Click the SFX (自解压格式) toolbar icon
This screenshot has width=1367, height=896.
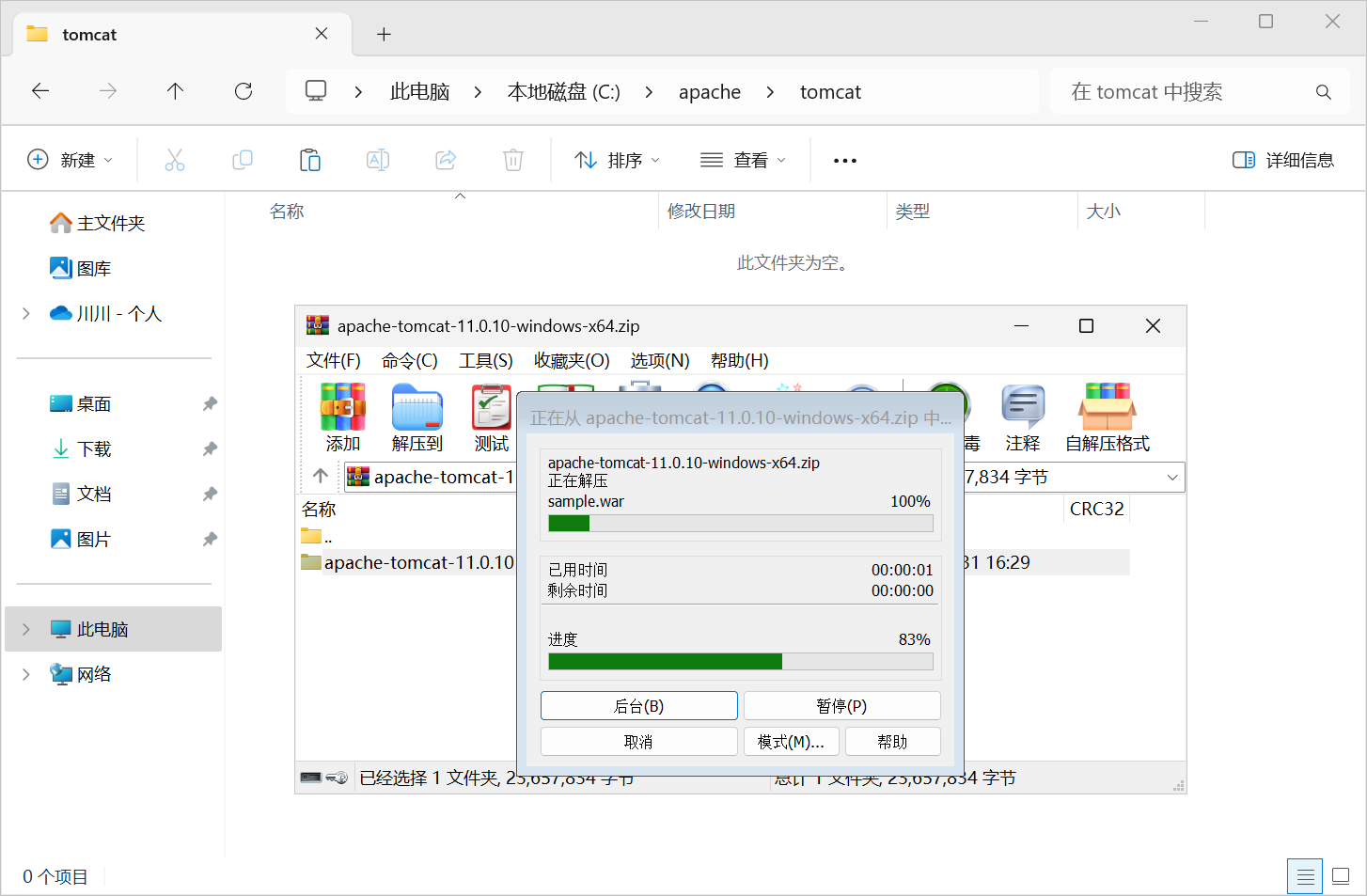pos(1108,417)
